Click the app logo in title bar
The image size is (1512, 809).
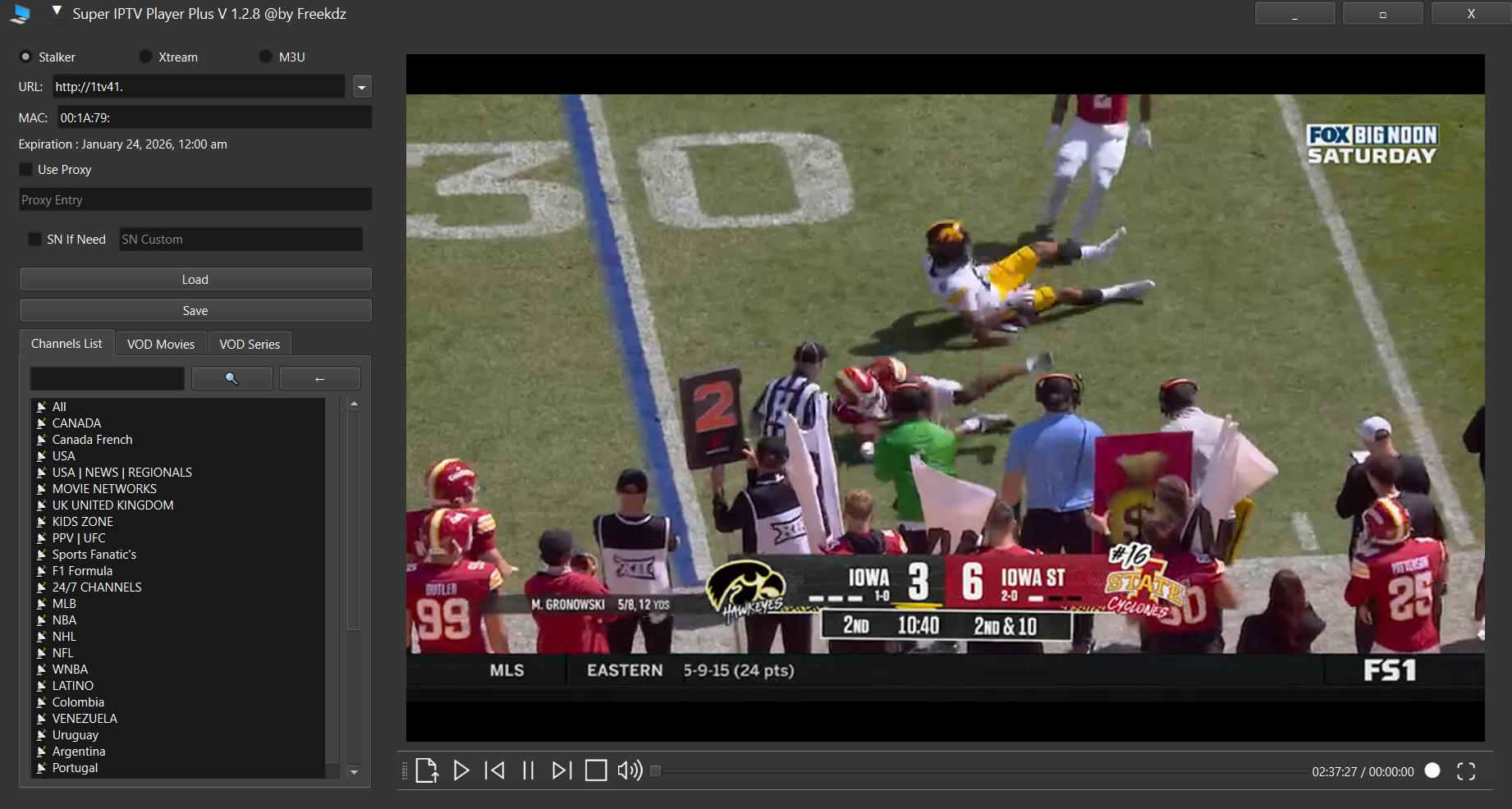click(21, 14)
